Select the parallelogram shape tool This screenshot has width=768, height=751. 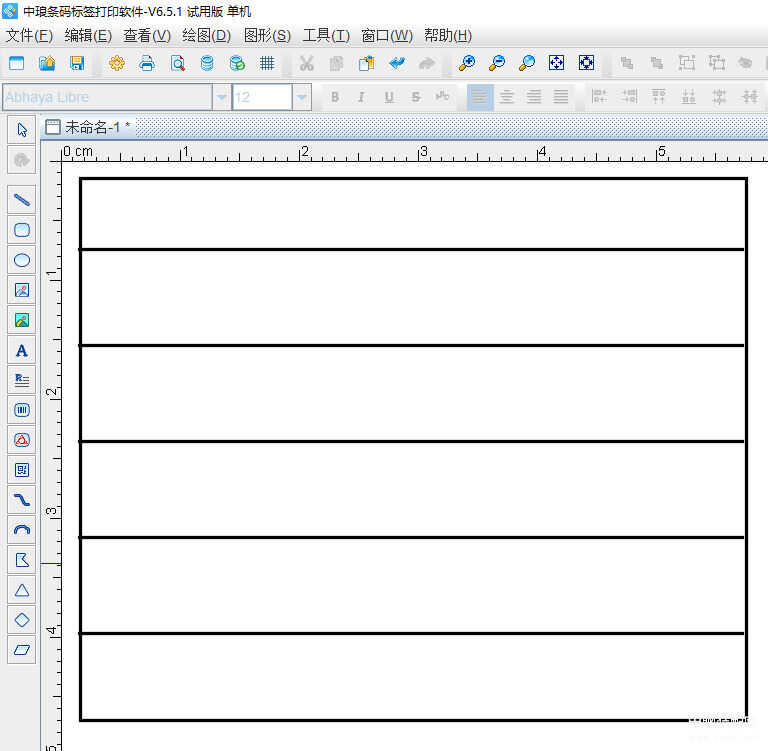(x=22, y=650)
